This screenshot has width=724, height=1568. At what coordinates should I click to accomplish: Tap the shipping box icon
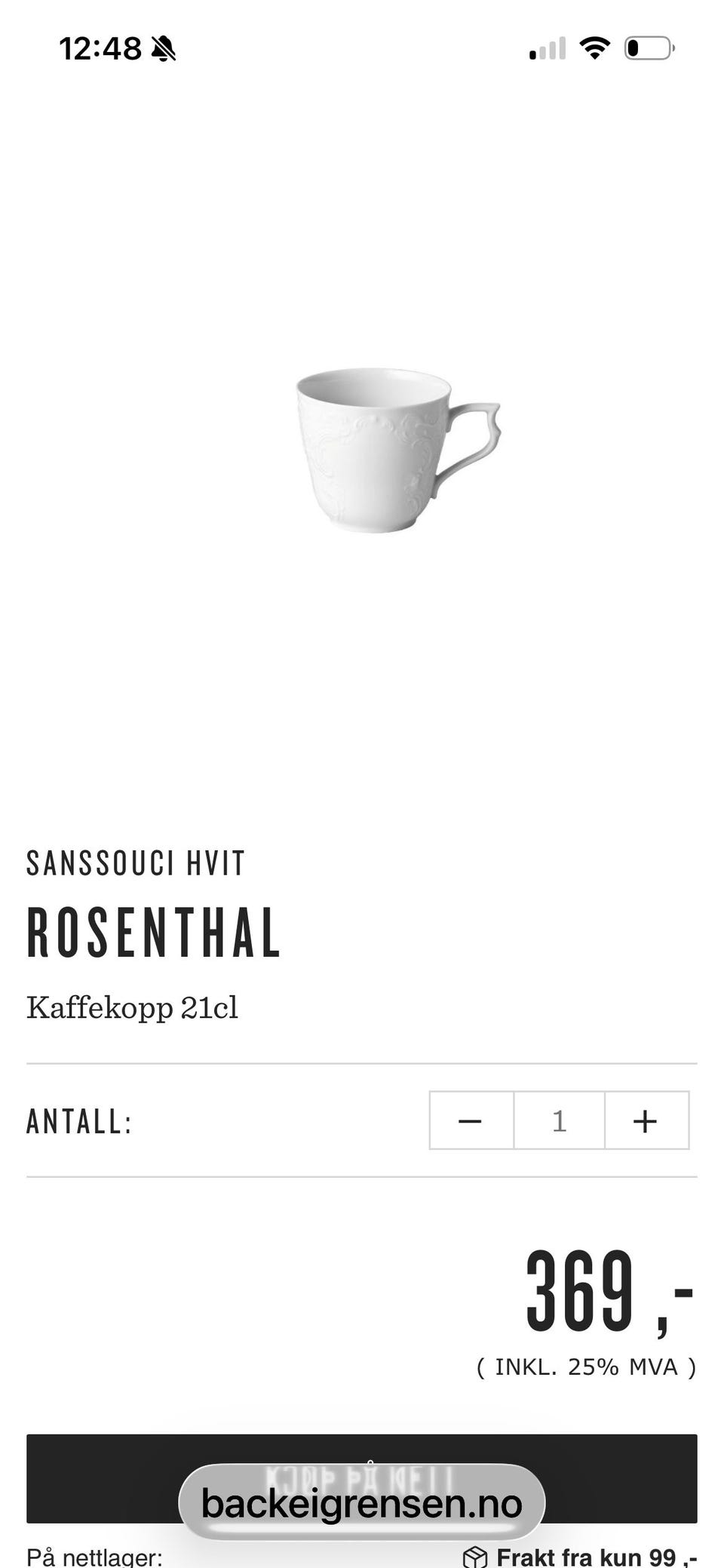tap(475, 1557)
